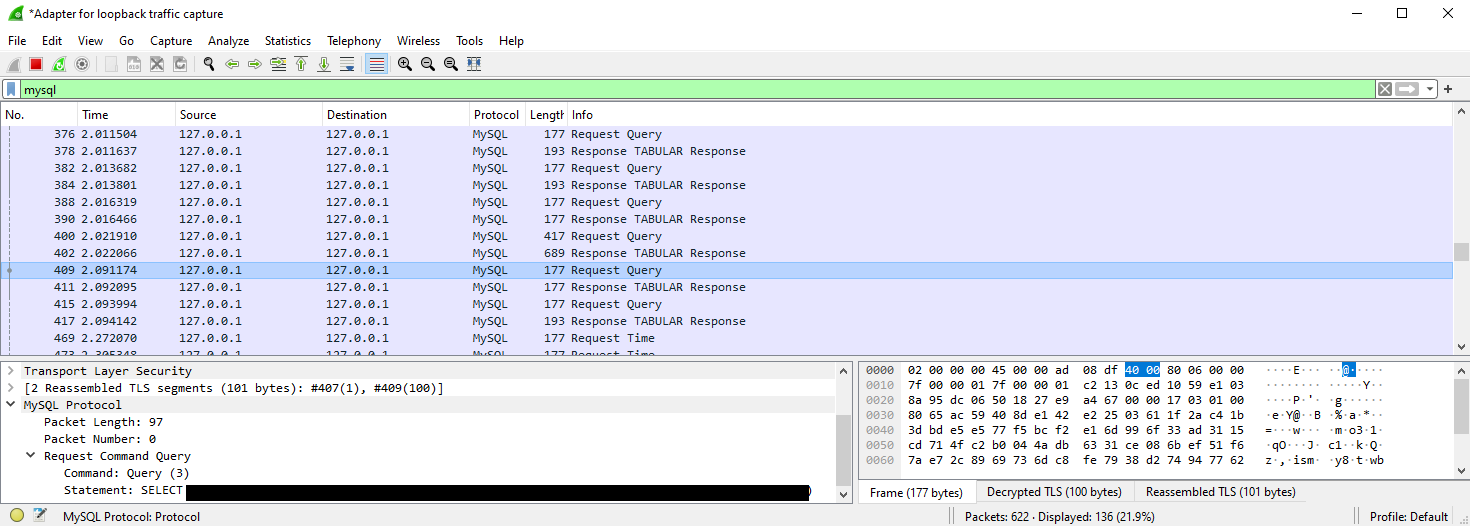This screenshot has height=526, width=1470.
Task: Expand the Transport Layer Security node
Action: coord(11,371)
